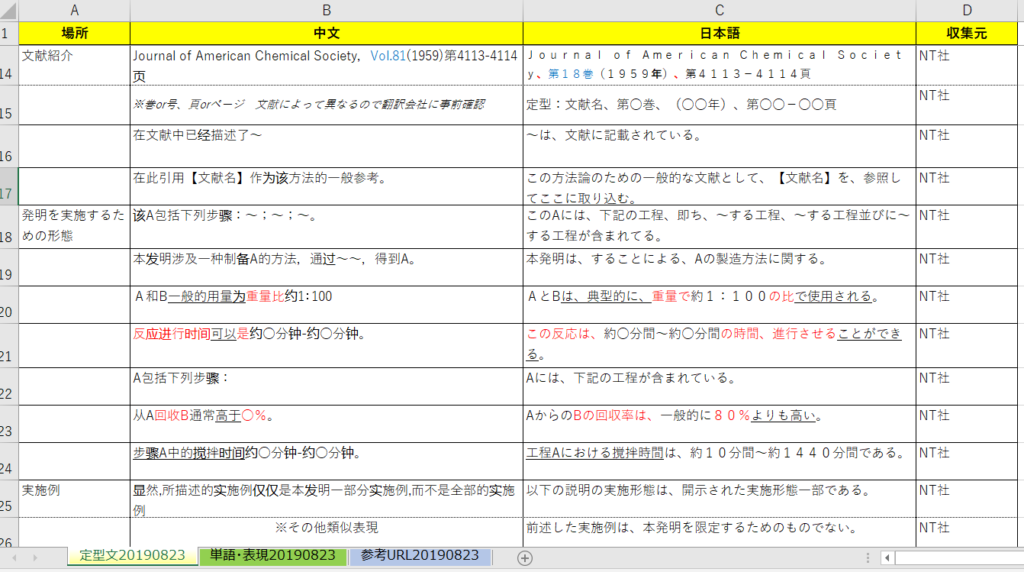Select column D header
The image size is (1024, 572).
[967, 10]
